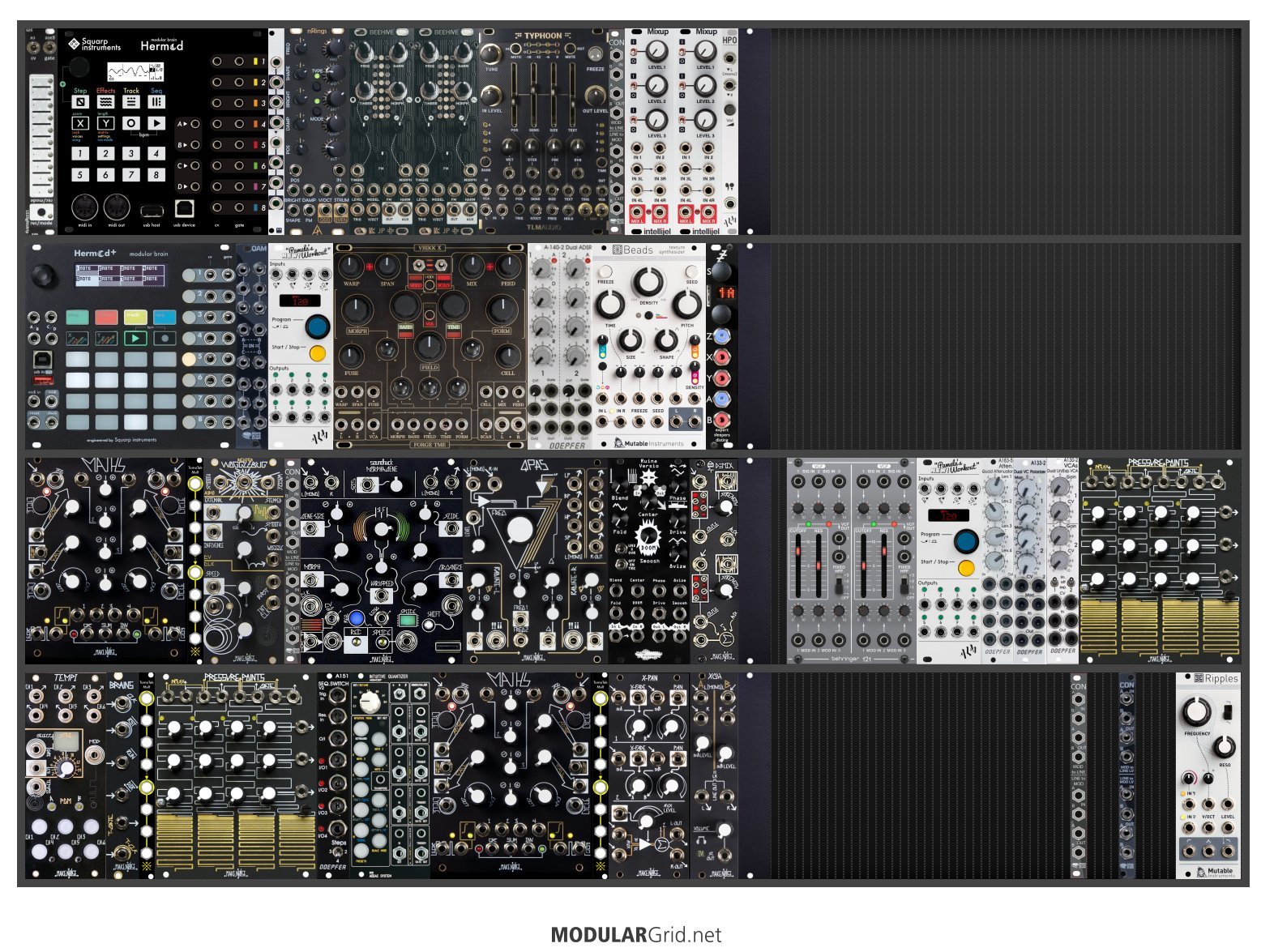Select the Intuitive Quantizer module
Viewport: 1274px width, 952px height.
click(x=390, y=776)
